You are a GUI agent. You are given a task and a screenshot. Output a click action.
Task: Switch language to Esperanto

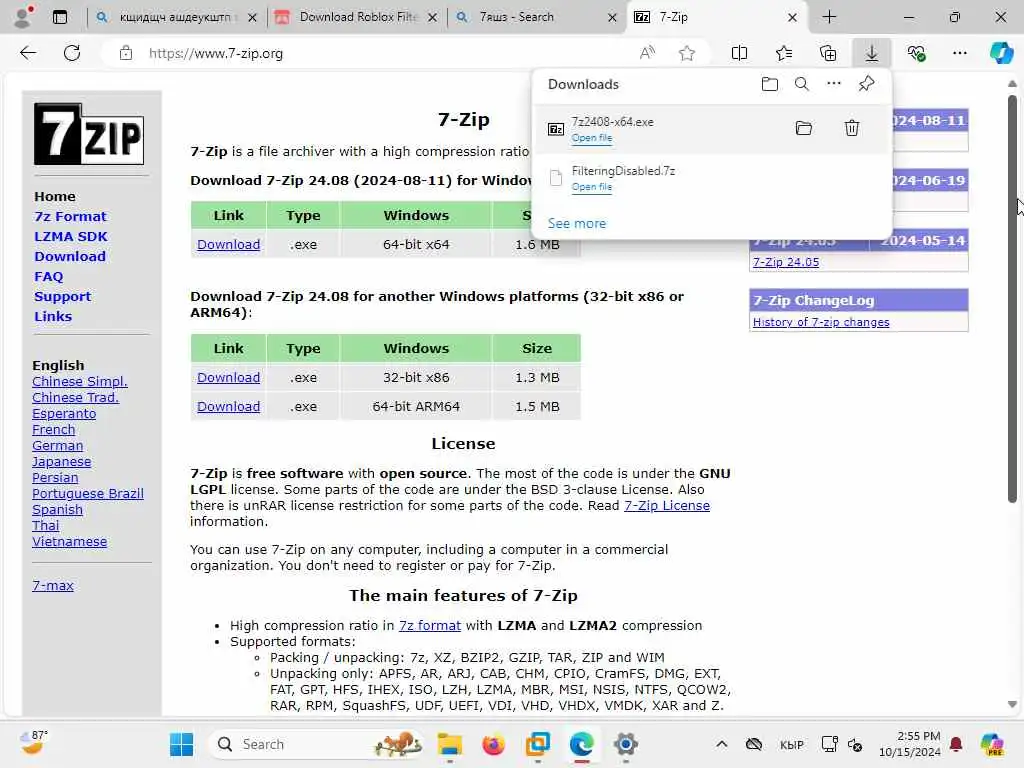64,413
